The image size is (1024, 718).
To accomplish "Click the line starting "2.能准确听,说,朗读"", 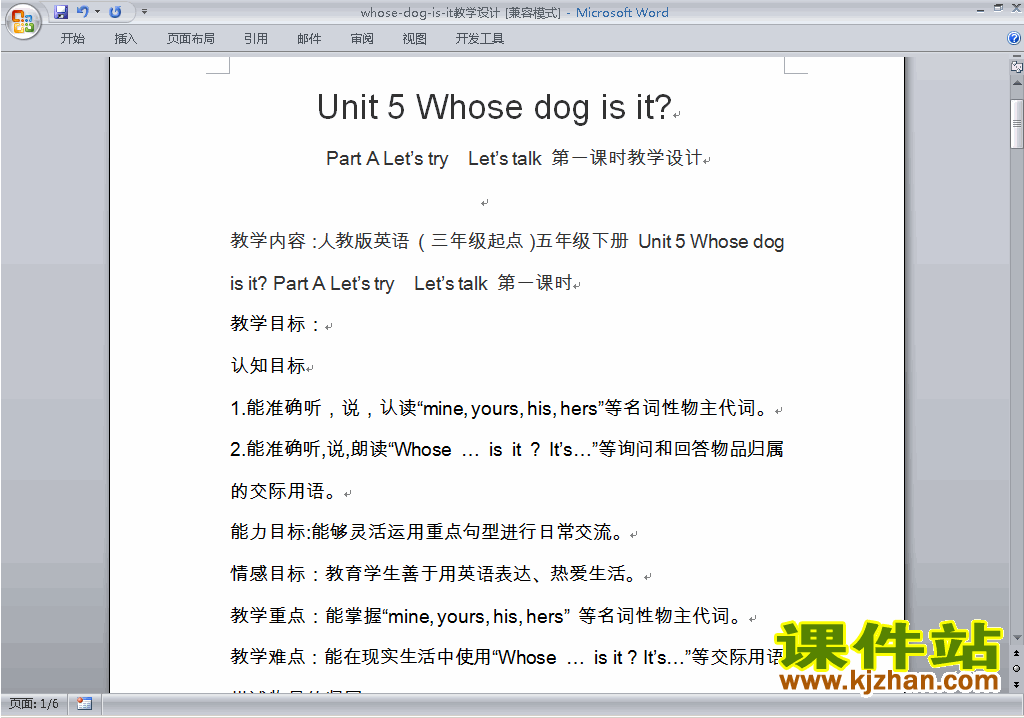I will 507,449.
